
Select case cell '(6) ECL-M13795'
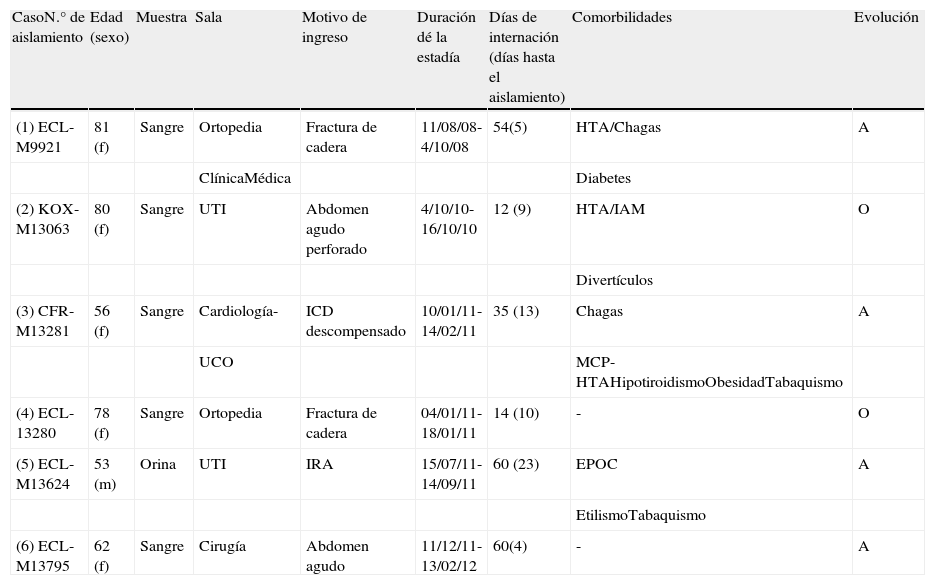[x=46, y=556]
